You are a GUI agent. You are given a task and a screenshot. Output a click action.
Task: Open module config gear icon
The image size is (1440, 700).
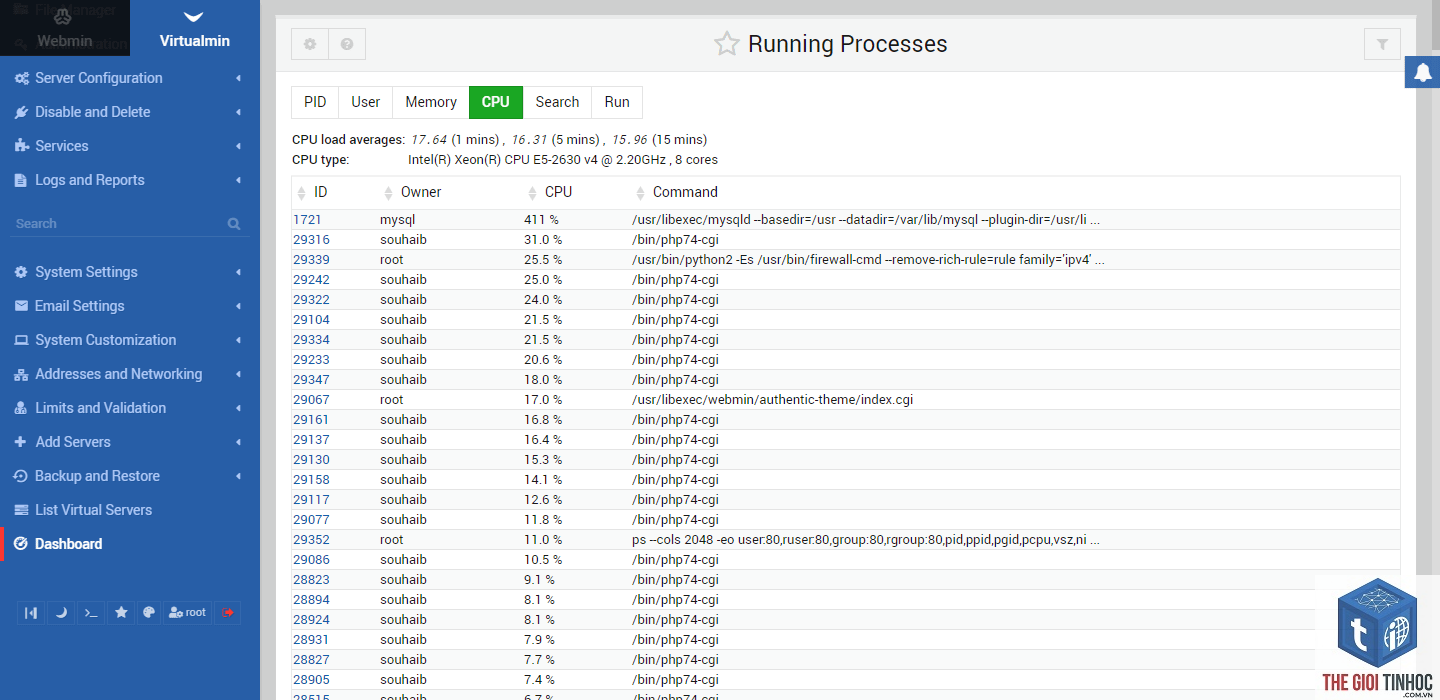pos(310,44)
